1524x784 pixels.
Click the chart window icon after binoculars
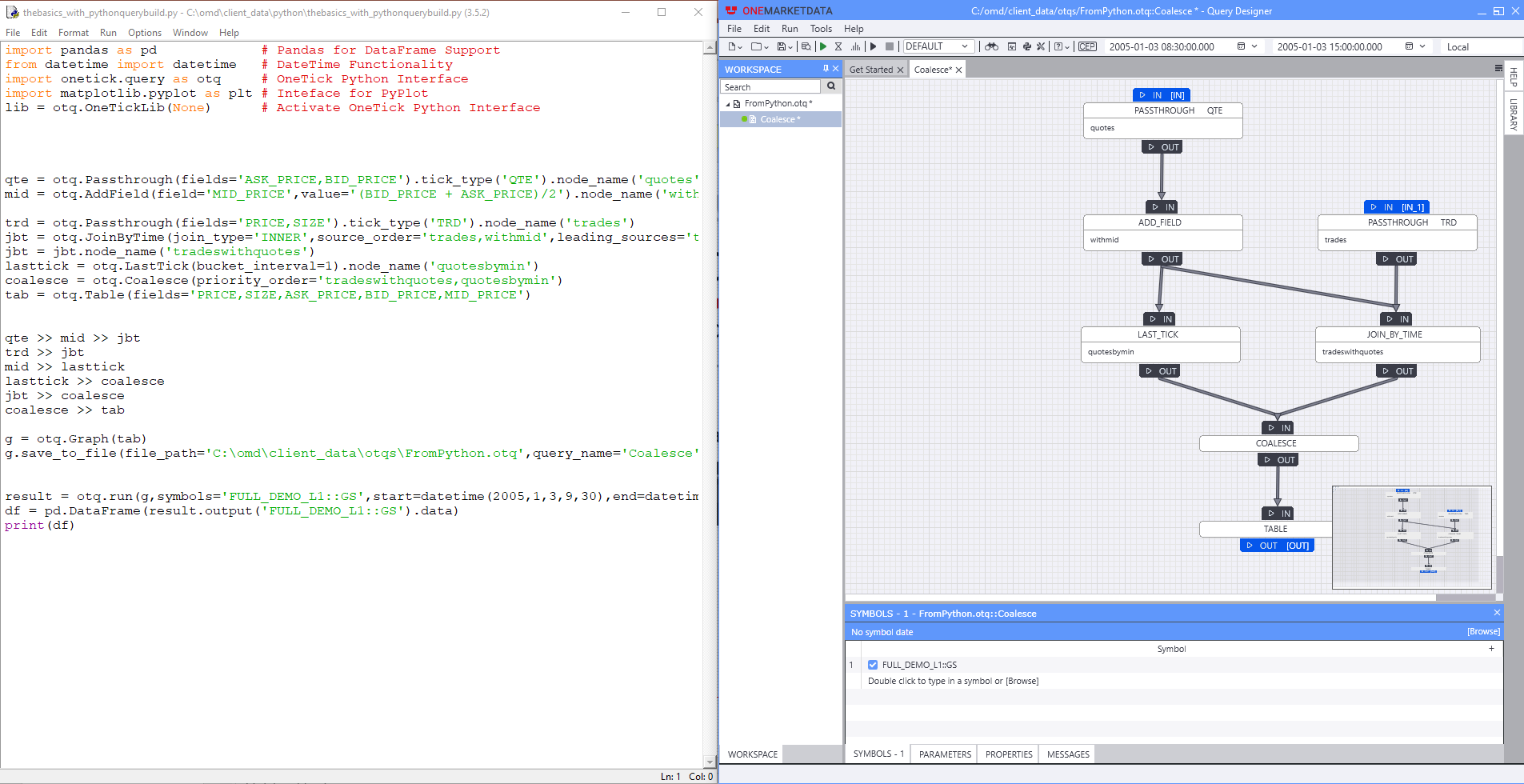tap(1012, 46)
